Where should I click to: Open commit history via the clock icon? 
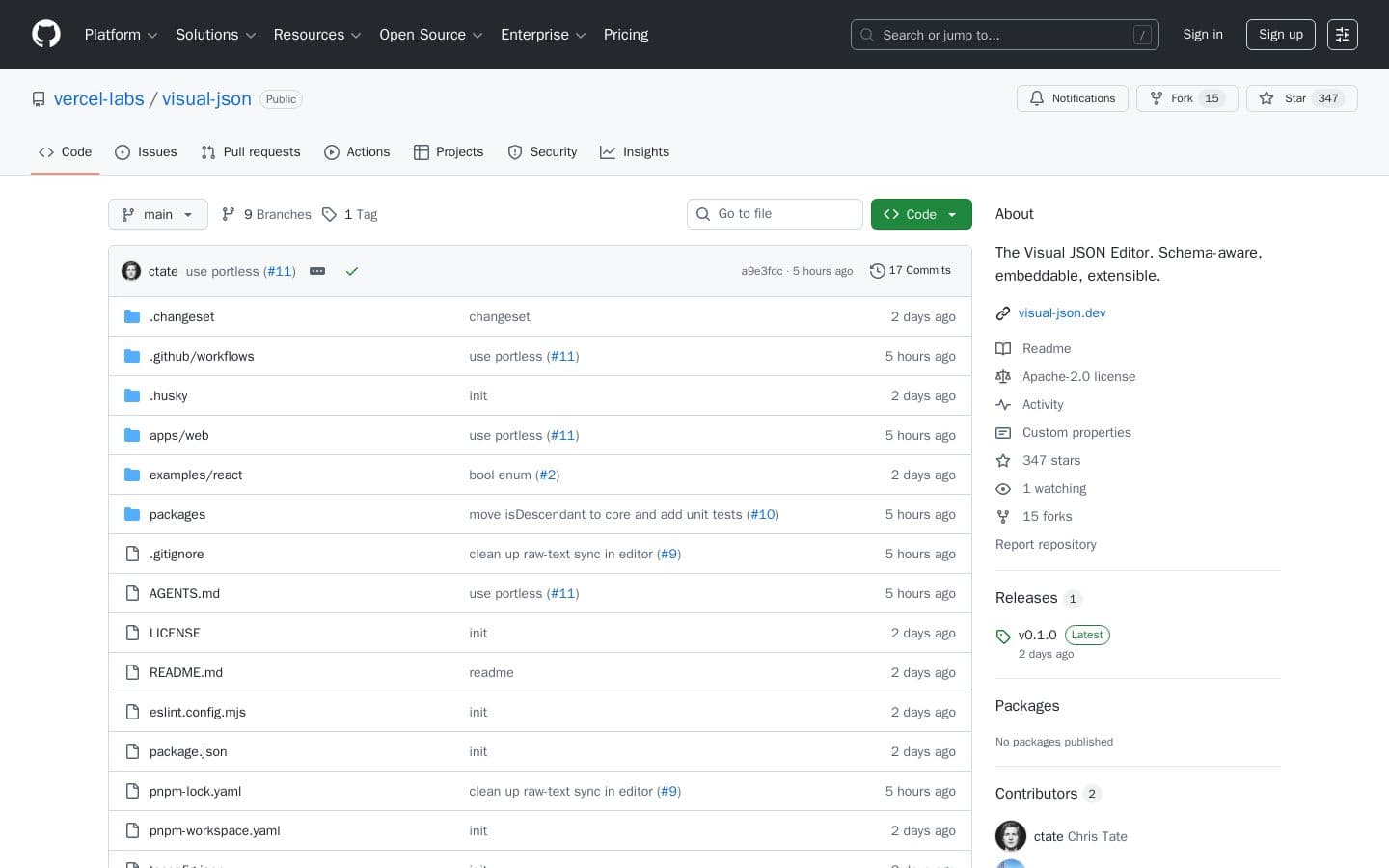878,271
